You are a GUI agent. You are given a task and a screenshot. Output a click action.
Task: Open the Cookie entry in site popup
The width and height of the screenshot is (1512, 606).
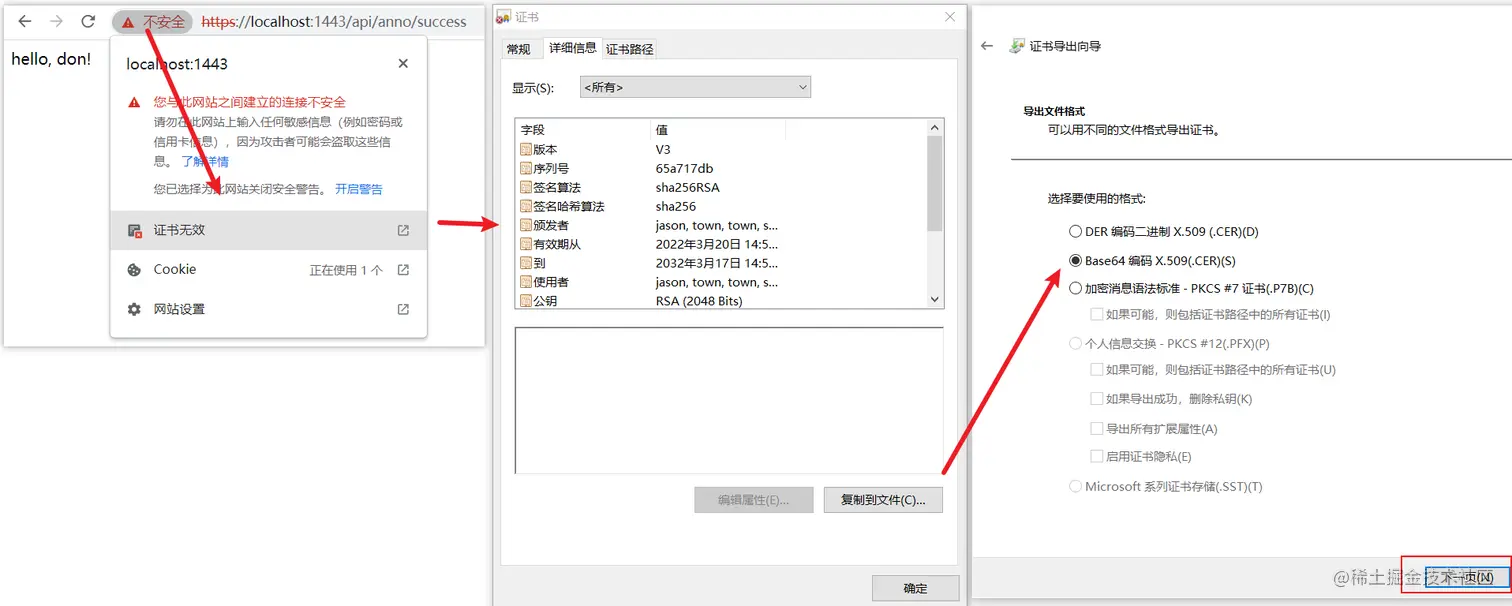269,270
